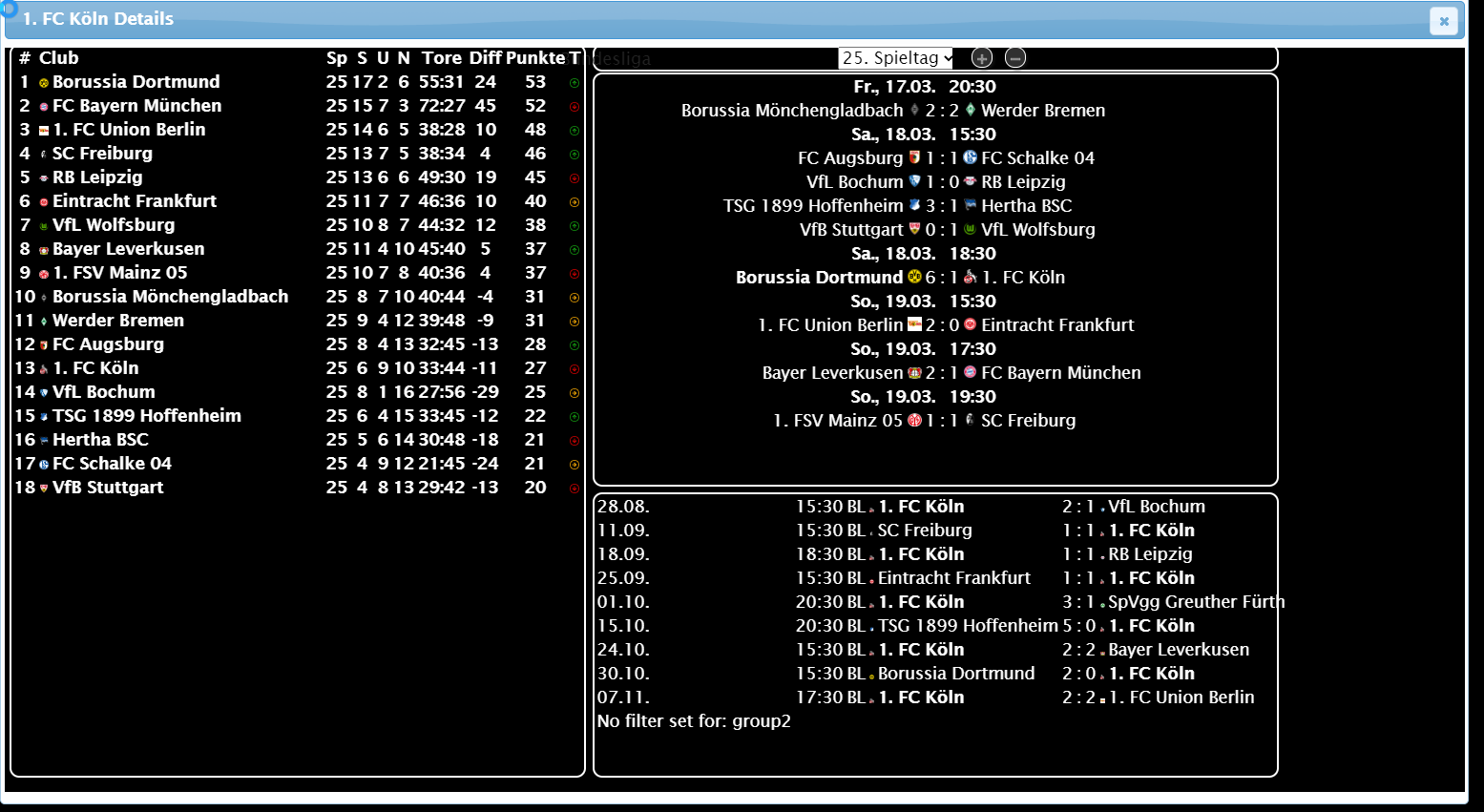Click the Bayer Leverkusen crest in the table
This screenshot has height=812, width=1484.
pyautogui.click(x=44, y=250)
